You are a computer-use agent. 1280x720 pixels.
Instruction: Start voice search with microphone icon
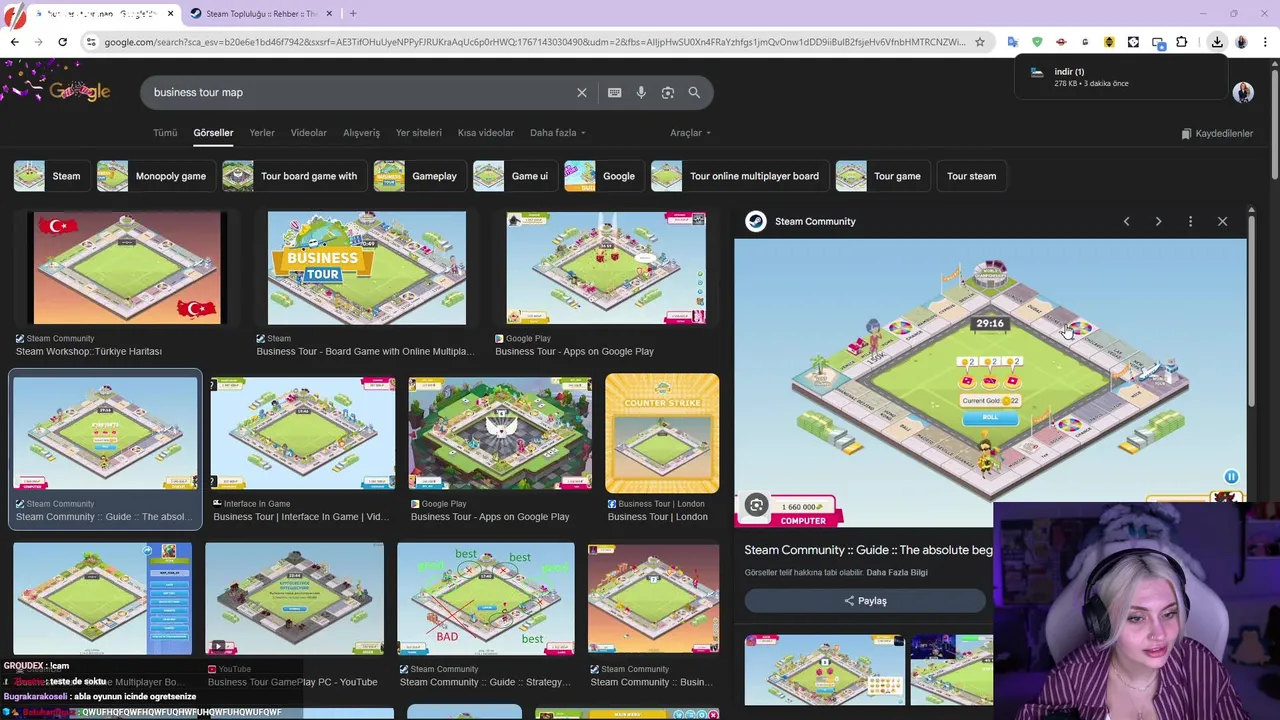(641, 92)
